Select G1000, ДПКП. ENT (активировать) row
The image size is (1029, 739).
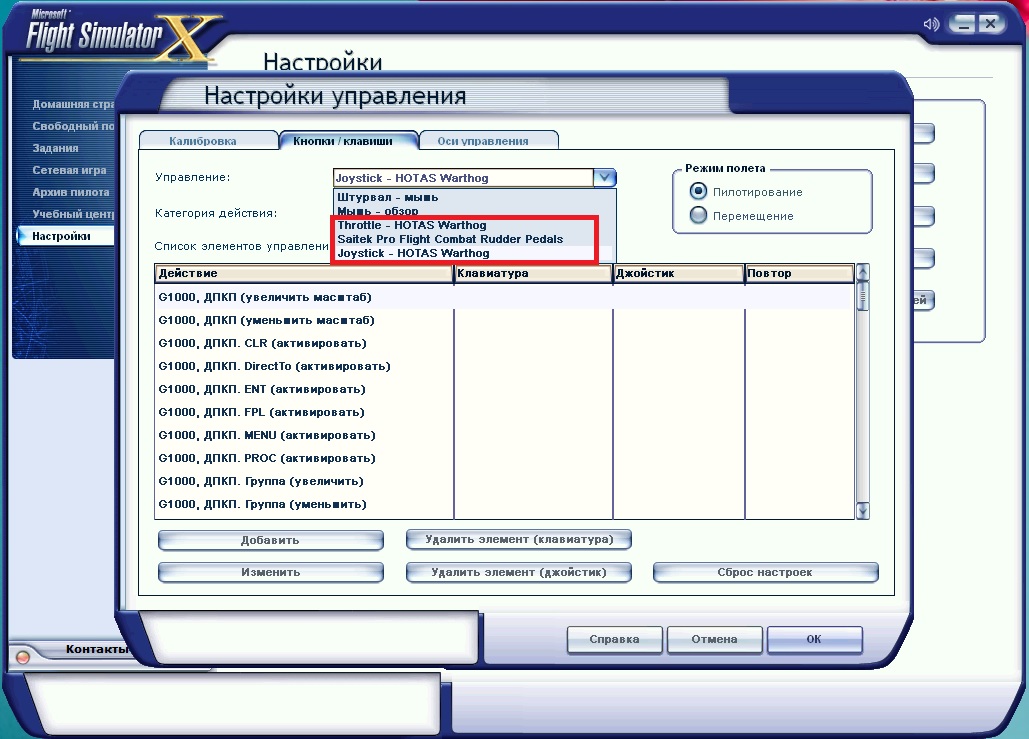[504, 389]
